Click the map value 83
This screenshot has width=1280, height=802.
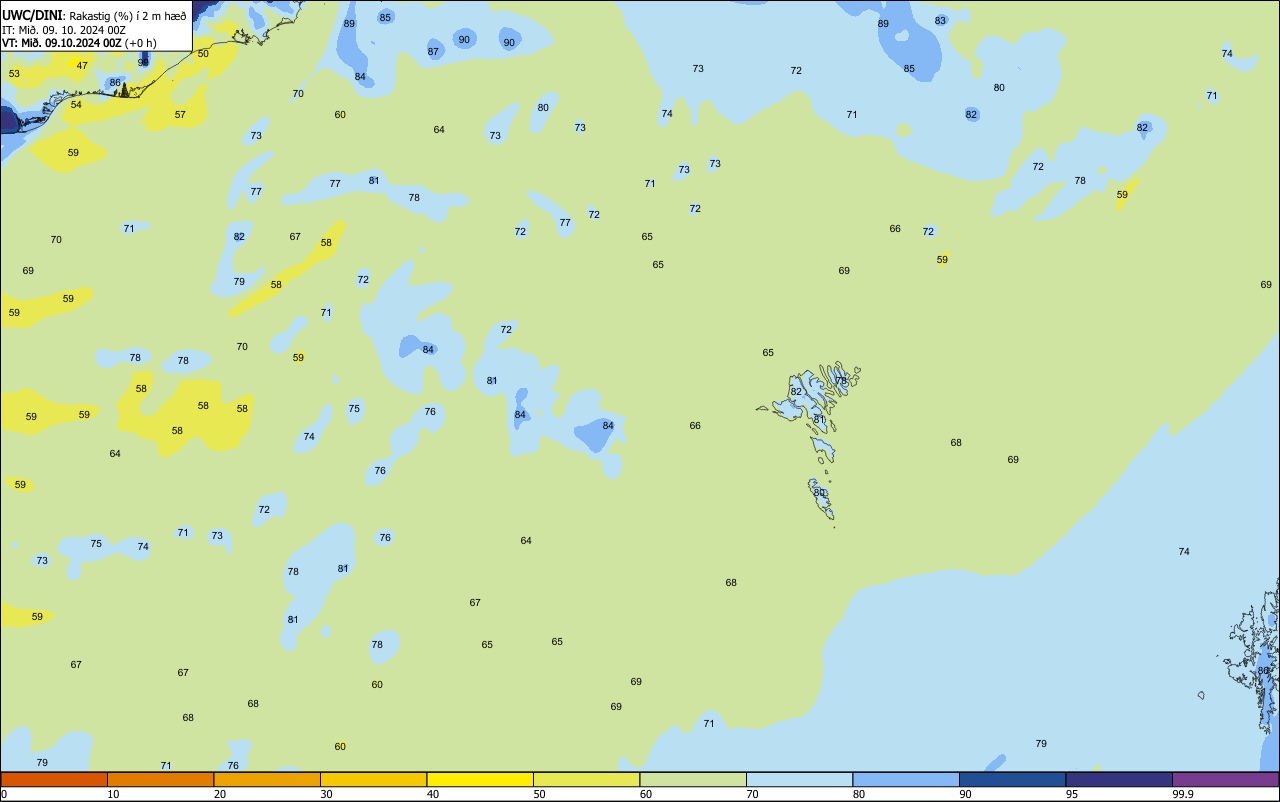pyautogui.click(x=940, y=20)
